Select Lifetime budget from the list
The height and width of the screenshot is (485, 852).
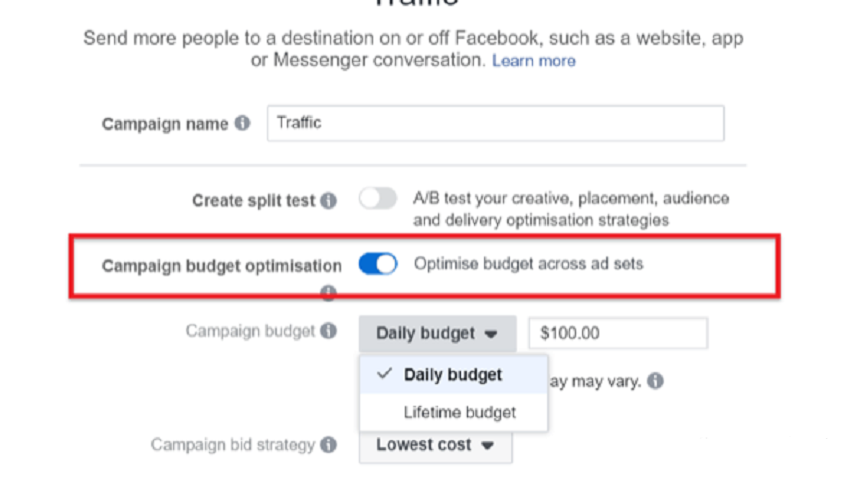point(459,412)
